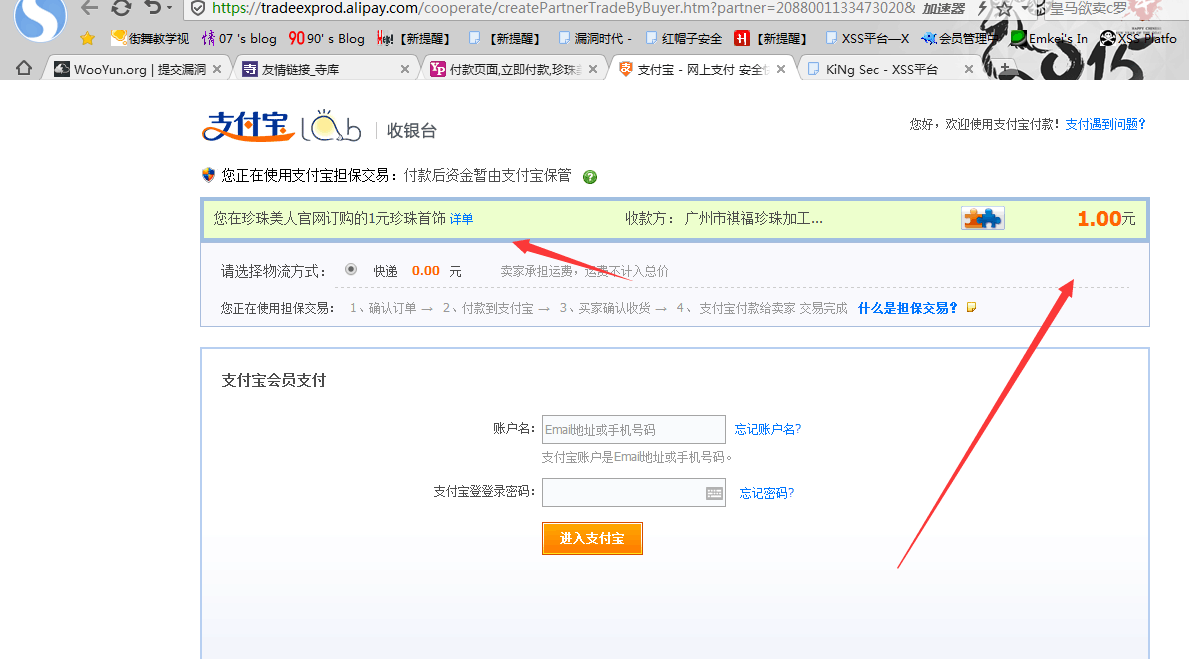
Task: Click the address bar URL
Action: coord(563,8)
